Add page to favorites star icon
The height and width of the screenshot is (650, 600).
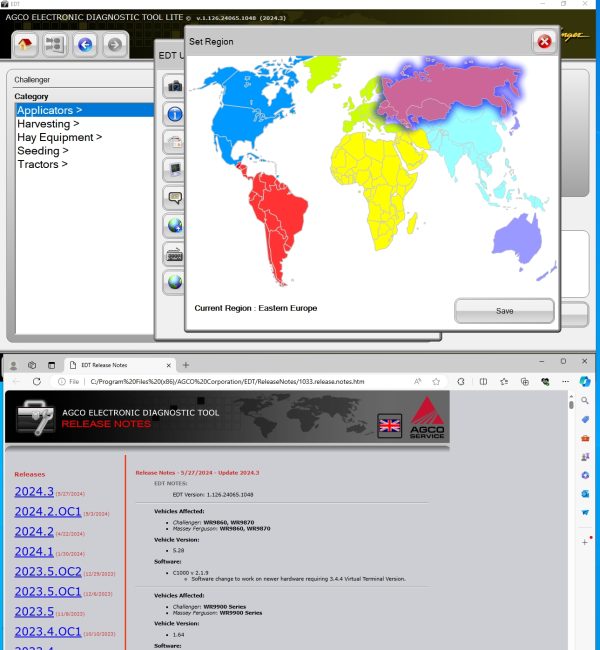(x=436, y=381)
